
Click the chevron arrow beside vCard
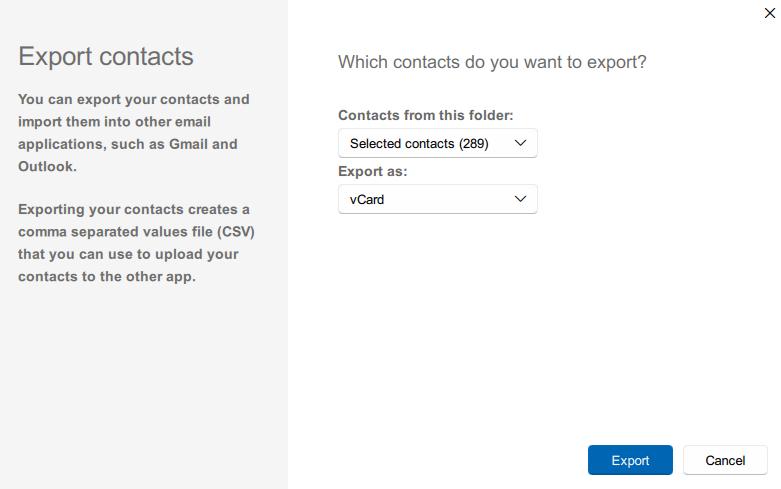[x=520, y=199]
